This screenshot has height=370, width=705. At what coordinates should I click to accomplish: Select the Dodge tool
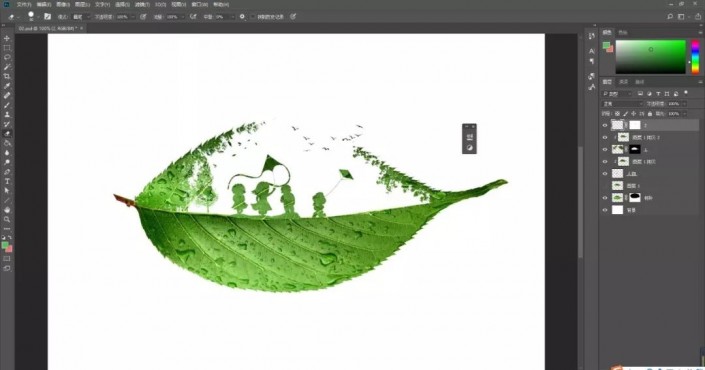click(7, 162)
